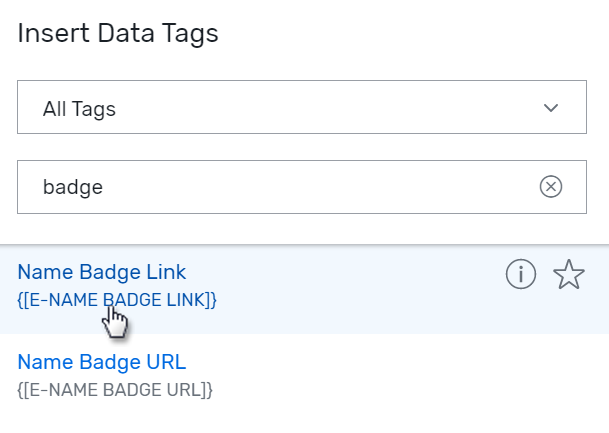The height and width of the screenshot is (433, 609).
Task: Focus the search field containing "badge"
Action: tap(280, 186)
